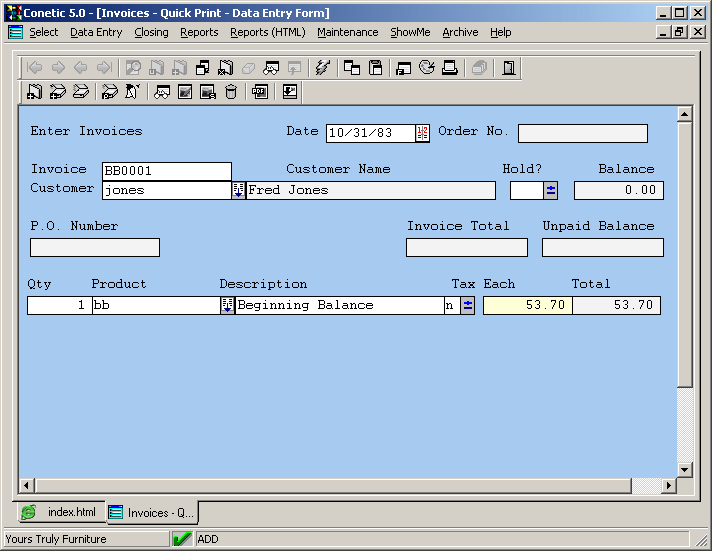Click the printer icon in toolbar
This screenshot has height=551, width=712.
point(450,68)
